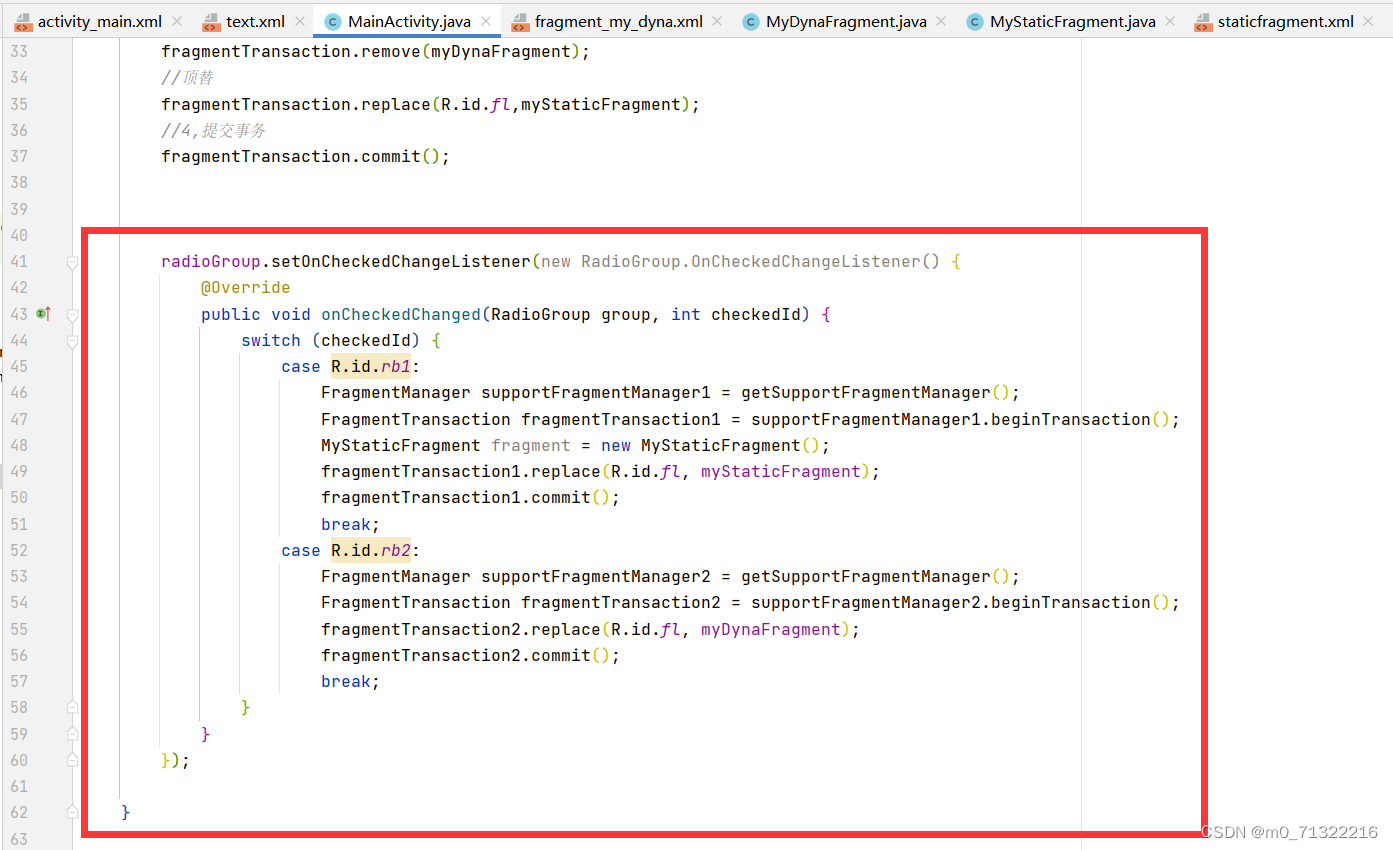The height and width of the screenshot is (850, 1393).
Task: Click the Java class icon on MyStaticFragment.java tab
Action: (x=974, y=20)
